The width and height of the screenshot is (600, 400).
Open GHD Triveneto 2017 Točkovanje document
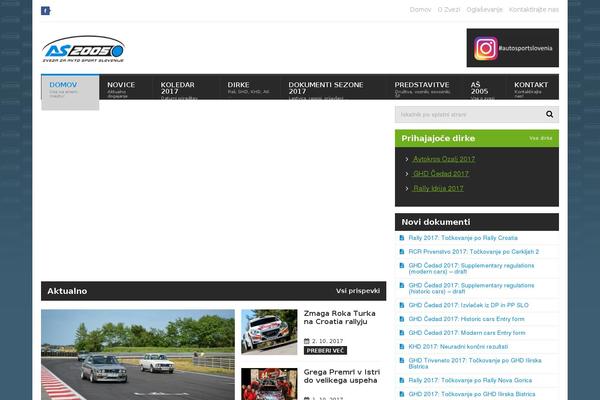475,363
